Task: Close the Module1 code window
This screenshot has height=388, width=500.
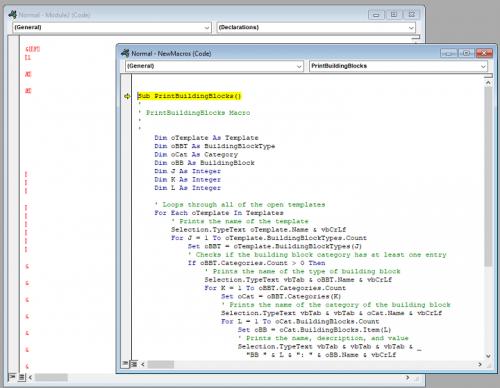Action: (x=412, y=15)
